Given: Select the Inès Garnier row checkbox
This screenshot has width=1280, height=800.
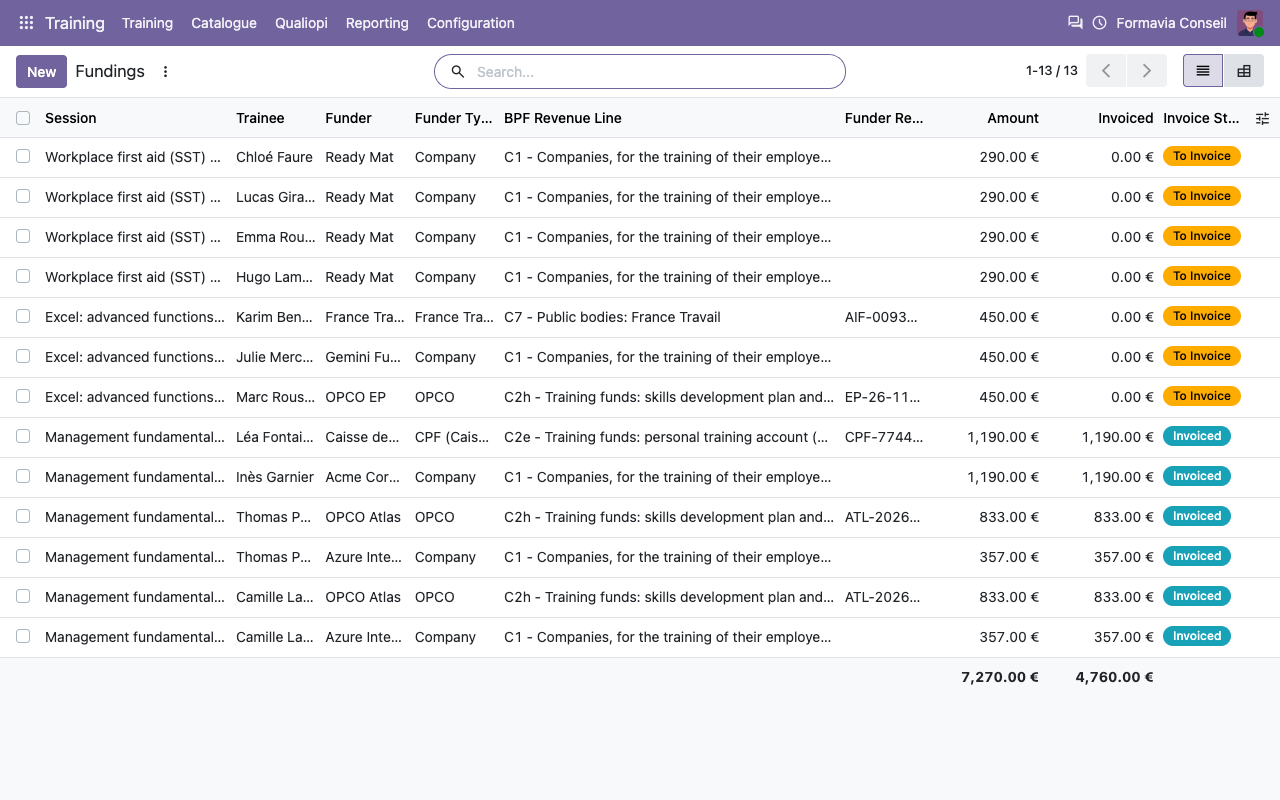Looking at the screenshot, I should point(23,476).
